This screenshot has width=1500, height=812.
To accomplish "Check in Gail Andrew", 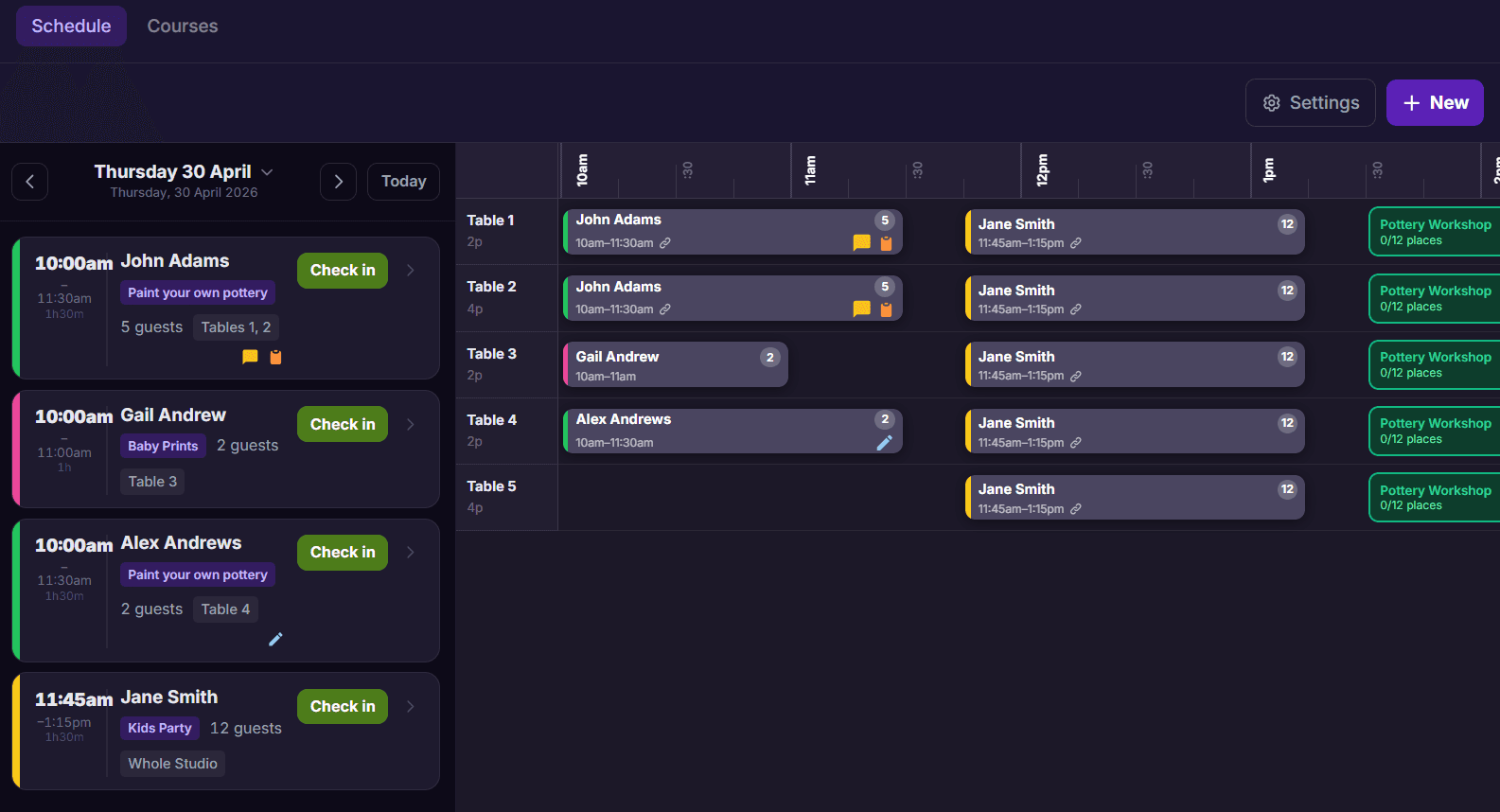I will tap(343, 425).
